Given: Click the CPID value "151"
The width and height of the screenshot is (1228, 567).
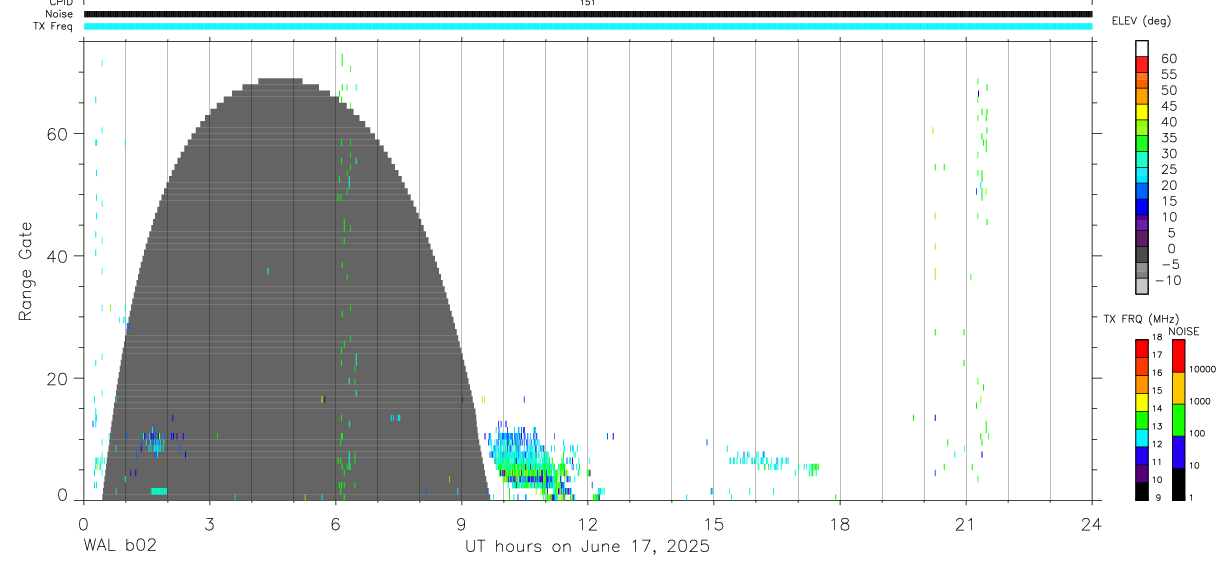Looking at the screenshot, I should [587, 3].
